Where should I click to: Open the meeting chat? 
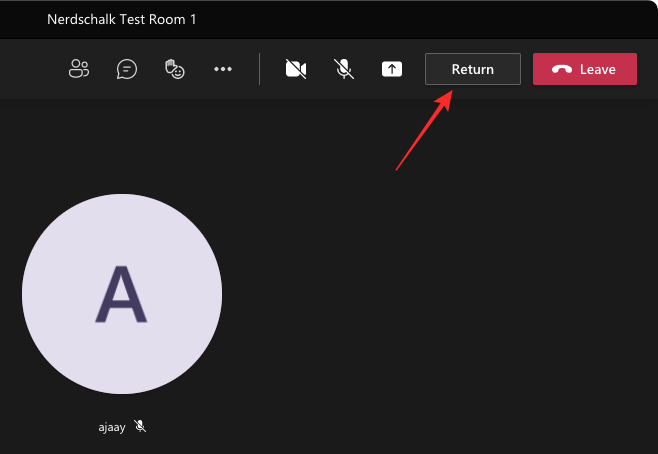point(127,69)
